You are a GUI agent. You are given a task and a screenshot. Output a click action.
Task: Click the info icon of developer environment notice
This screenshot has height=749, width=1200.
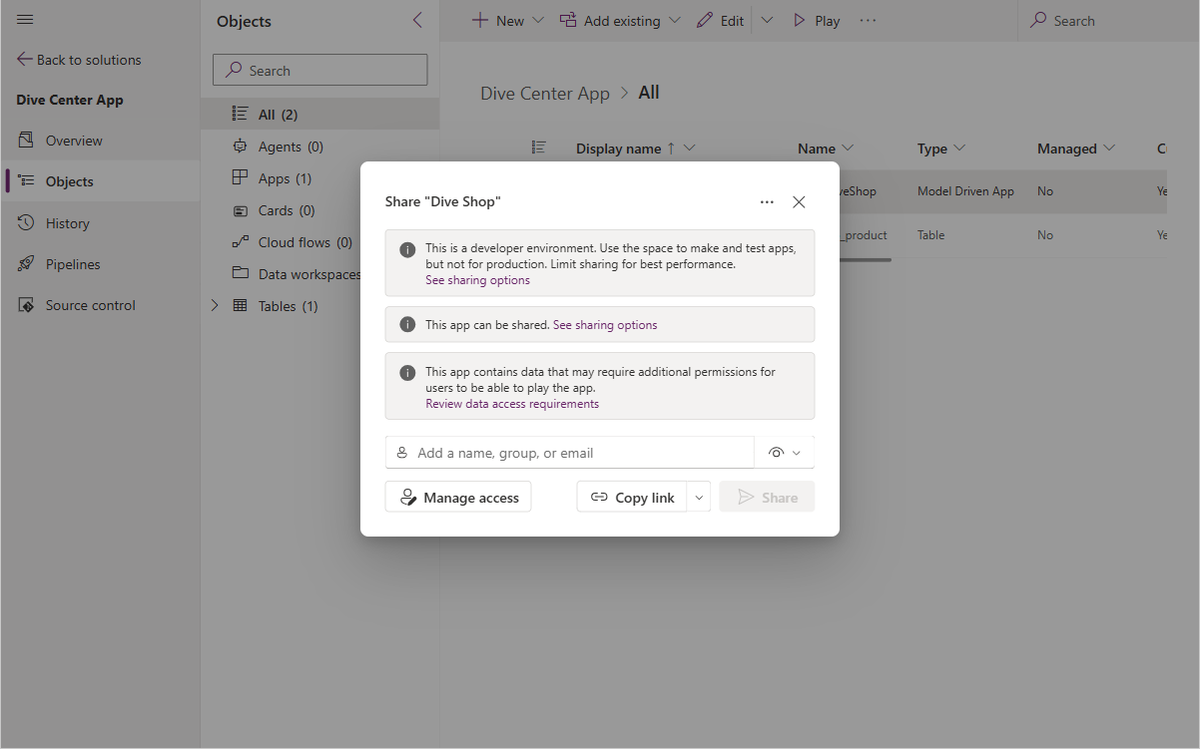[407, 250]
